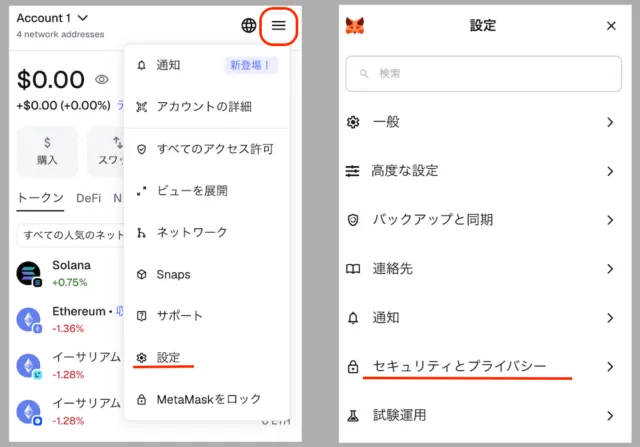Open 高度な設定 settings row
Viewport: 640px width, 447px height.
point(483,171)
